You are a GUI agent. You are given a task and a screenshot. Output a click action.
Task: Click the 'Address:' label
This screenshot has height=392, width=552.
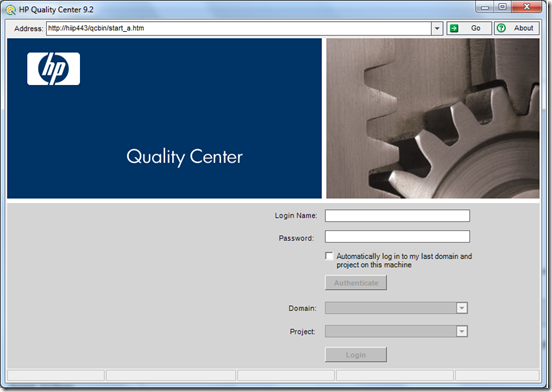point(29,29)
